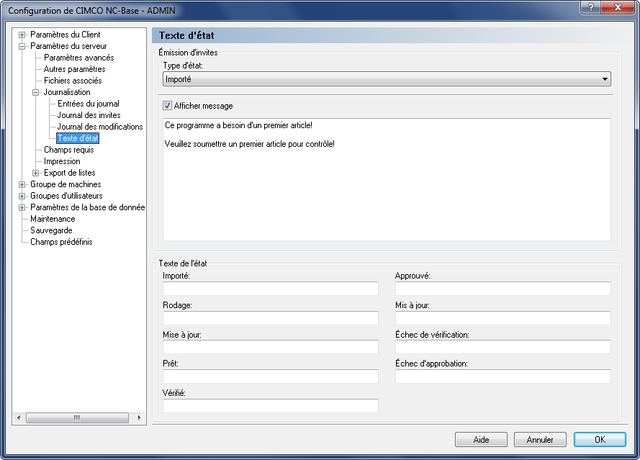
Task: Click the tree scrollbar left arrow
Action: tap(19, 418)
